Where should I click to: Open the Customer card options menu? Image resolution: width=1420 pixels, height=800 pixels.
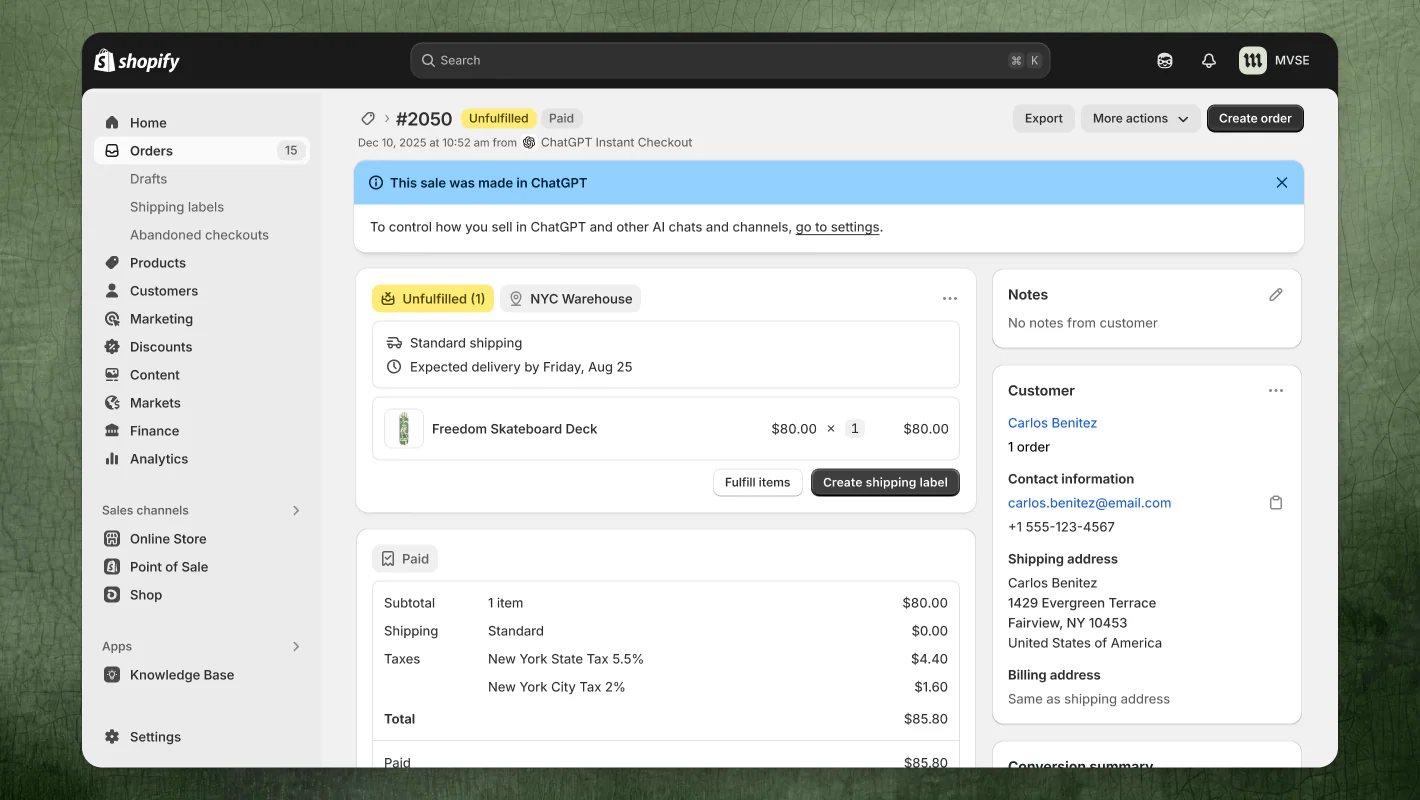click(x=1275, y=390)
